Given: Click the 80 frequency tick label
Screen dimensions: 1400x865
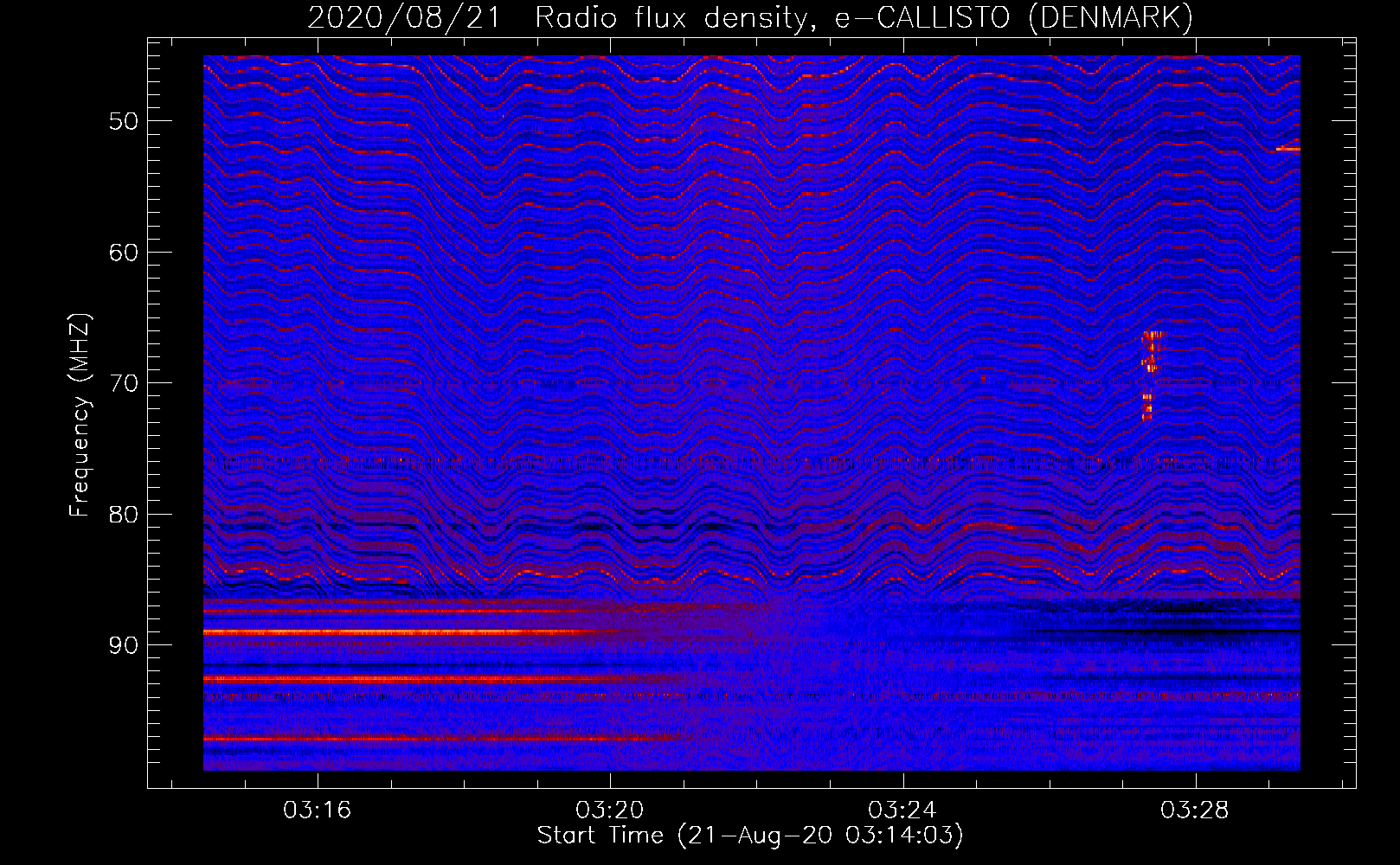Looking at the screenshot, I should (124, 514).
